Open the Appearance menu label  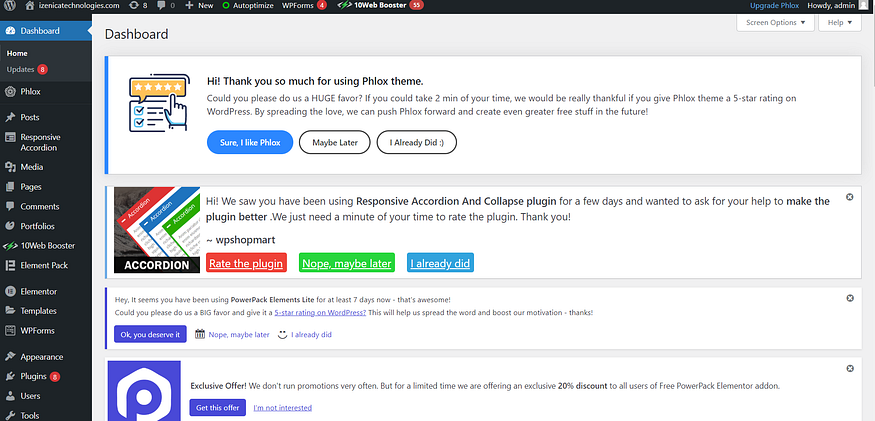click(42, 357)
